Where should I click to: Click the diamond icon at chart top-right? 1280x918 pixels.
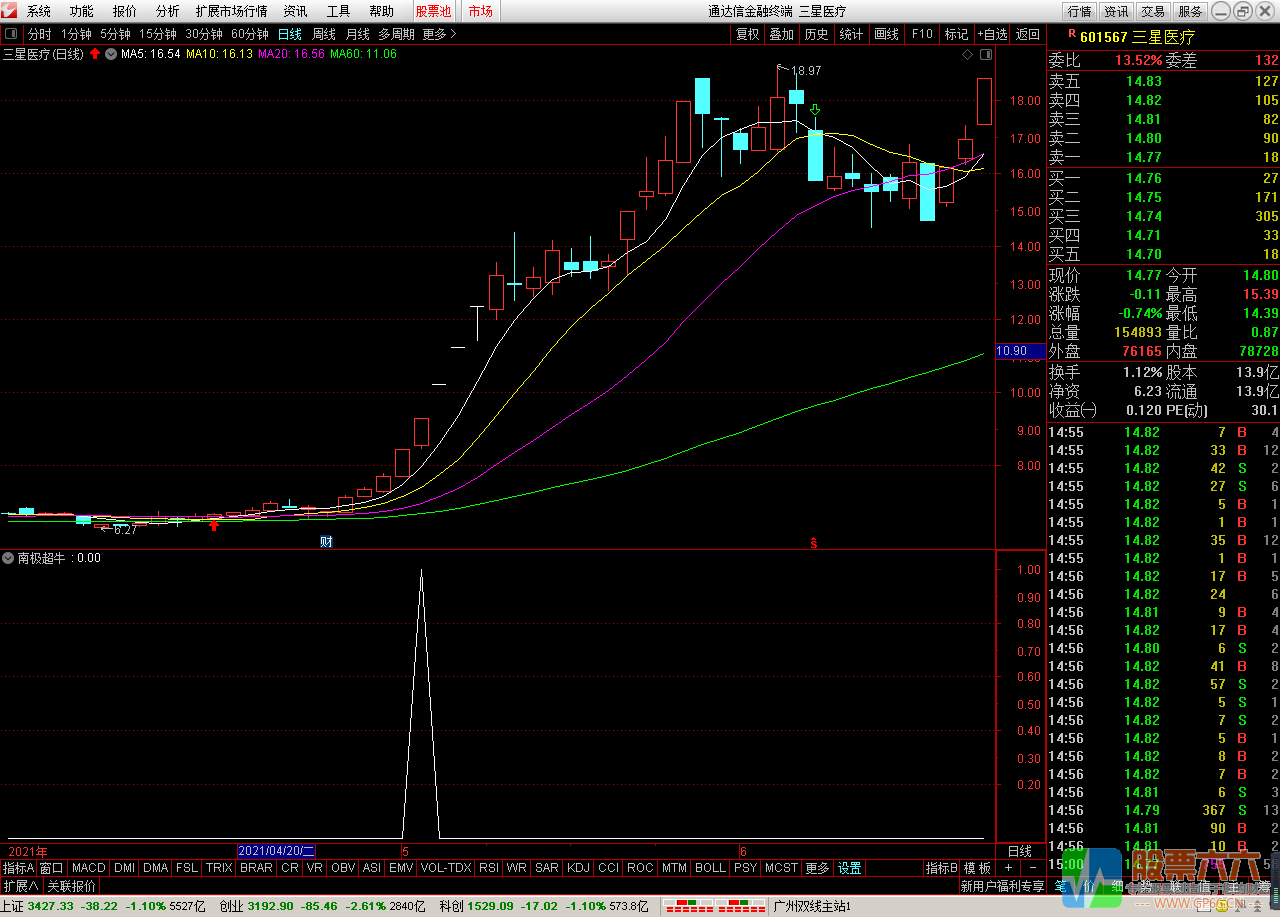tap(967, 54)
